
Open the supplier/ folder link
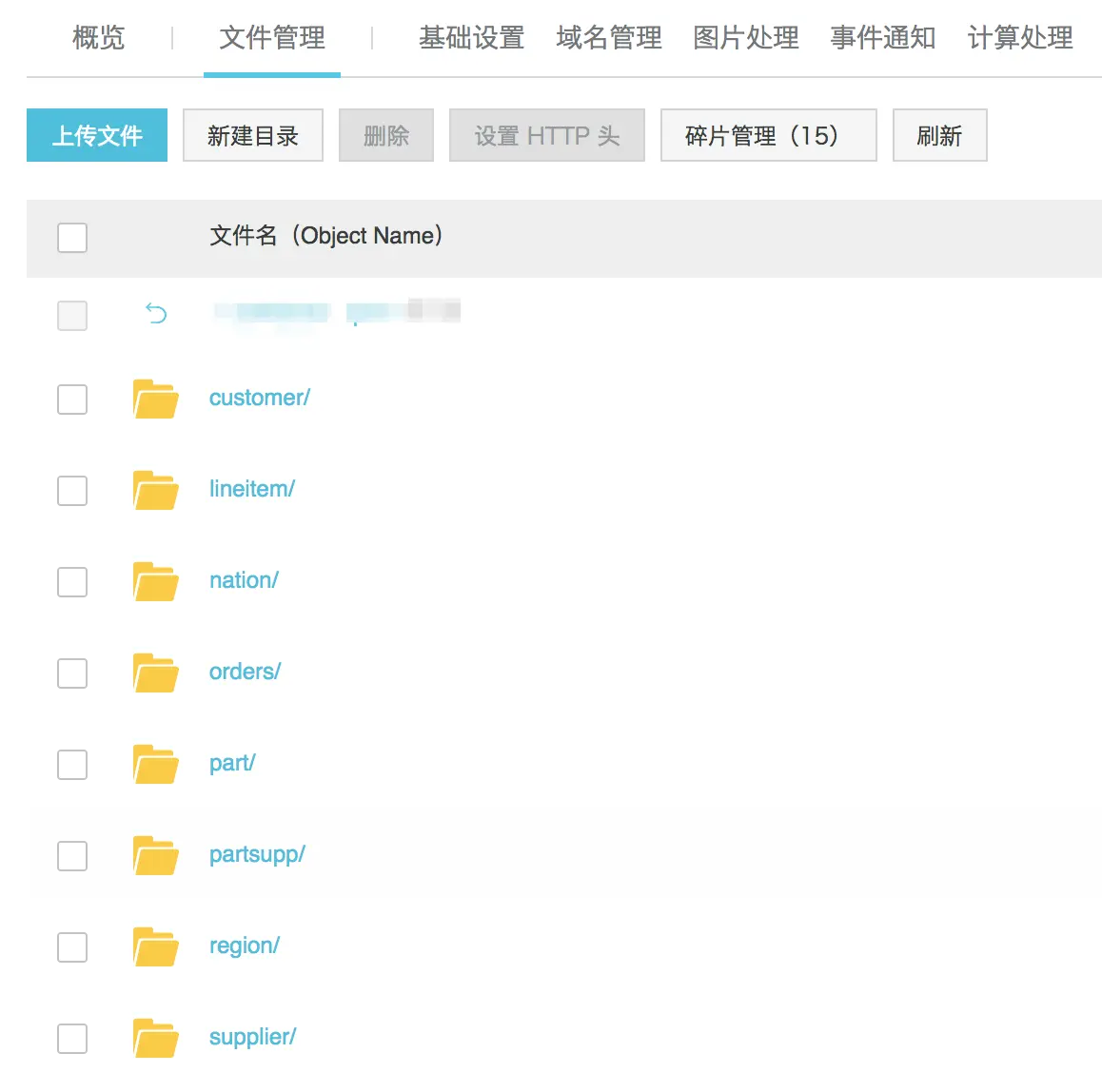(252, 1038)
